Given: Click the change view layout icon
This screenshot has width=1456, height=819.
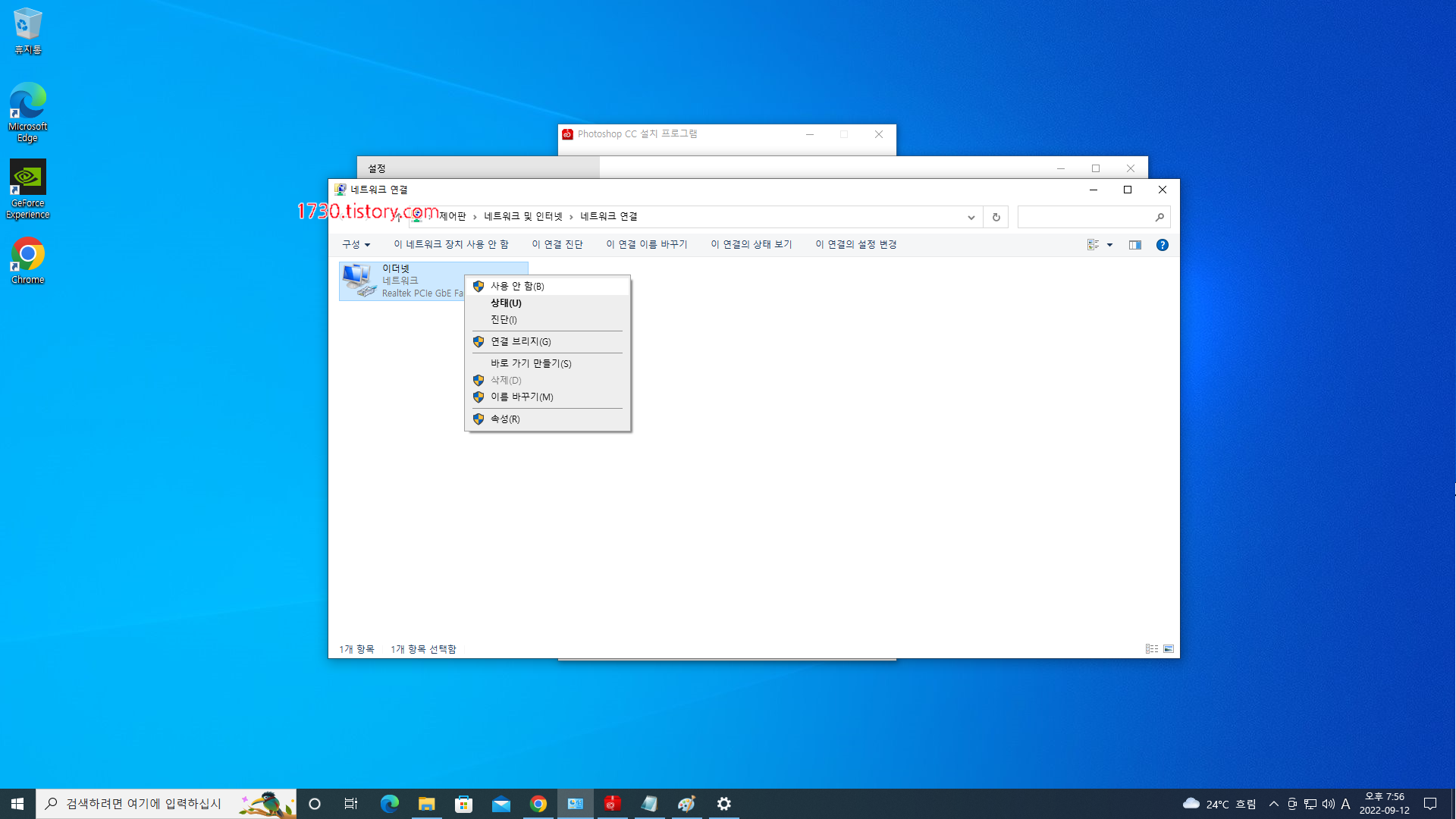Looking at the screenshot, I should pyautogui.click(x=1093, y=245).
